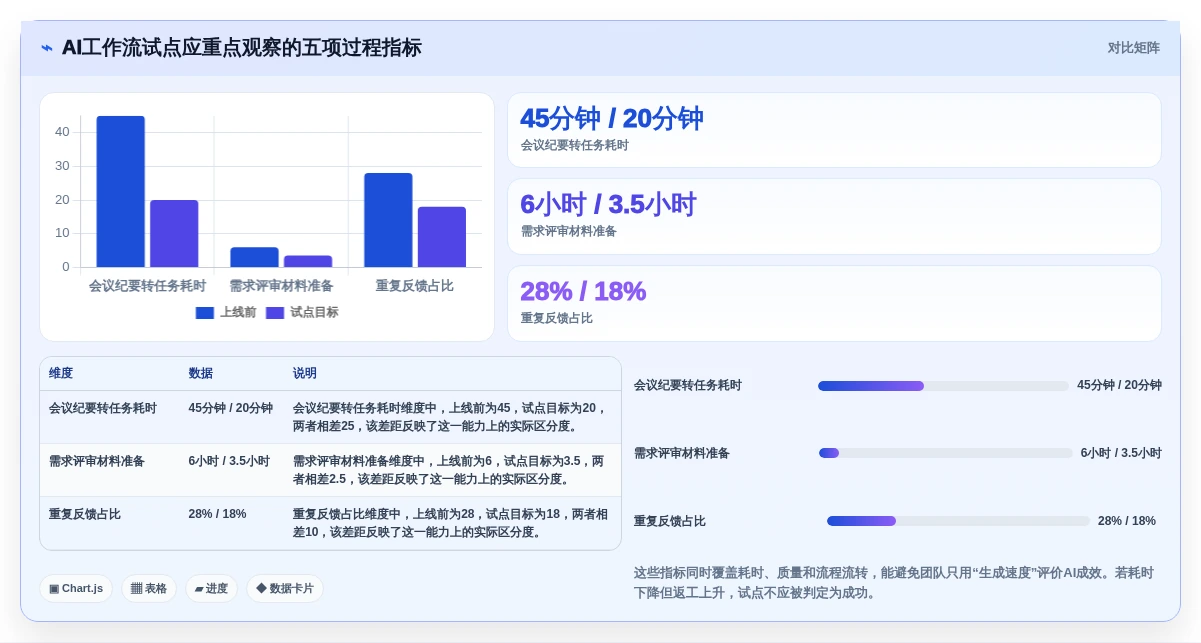
Task: Click the page title AI工作流试点应重点观察的五项过程指标
Action: point(241,48)
